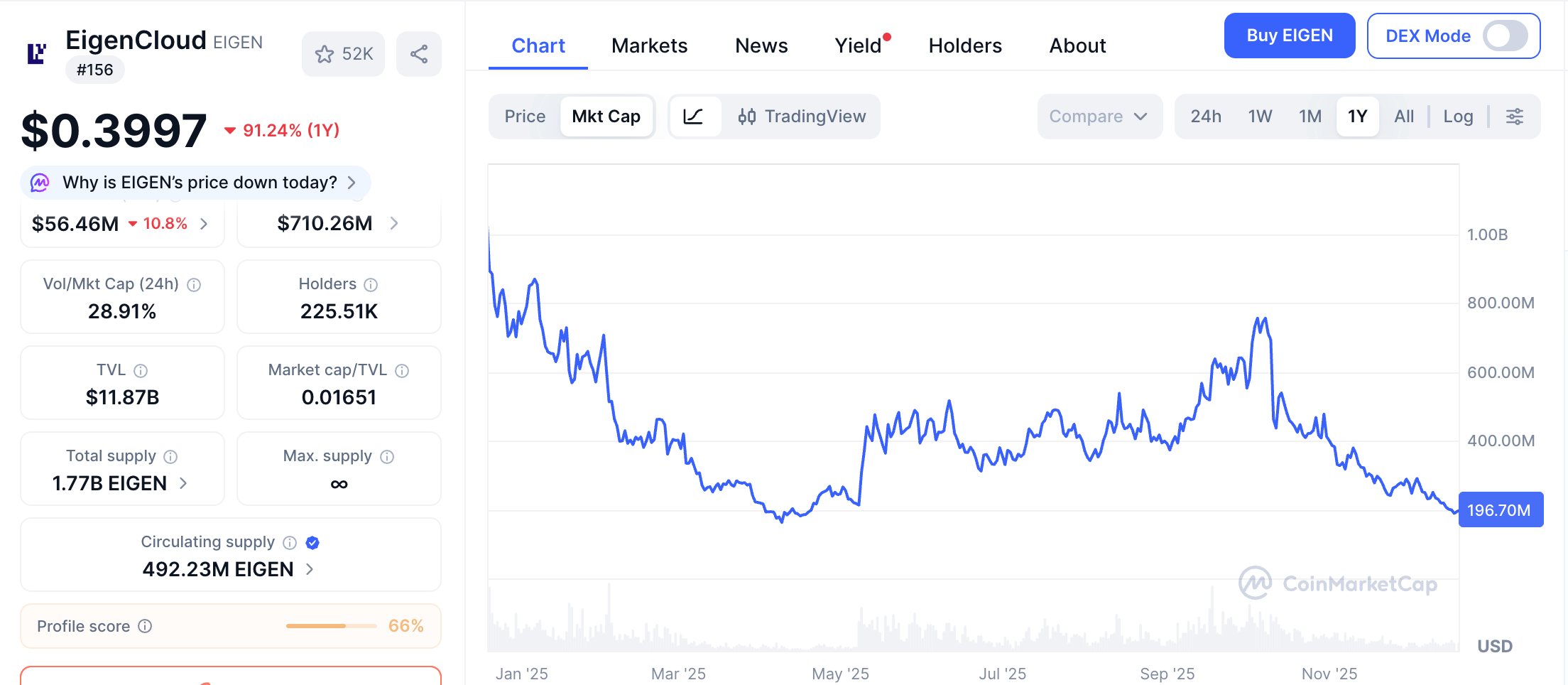The height and width of the screenshot is (685, 1568).
Task: Open chart settings sliders icon
Action: point(1515,117)
